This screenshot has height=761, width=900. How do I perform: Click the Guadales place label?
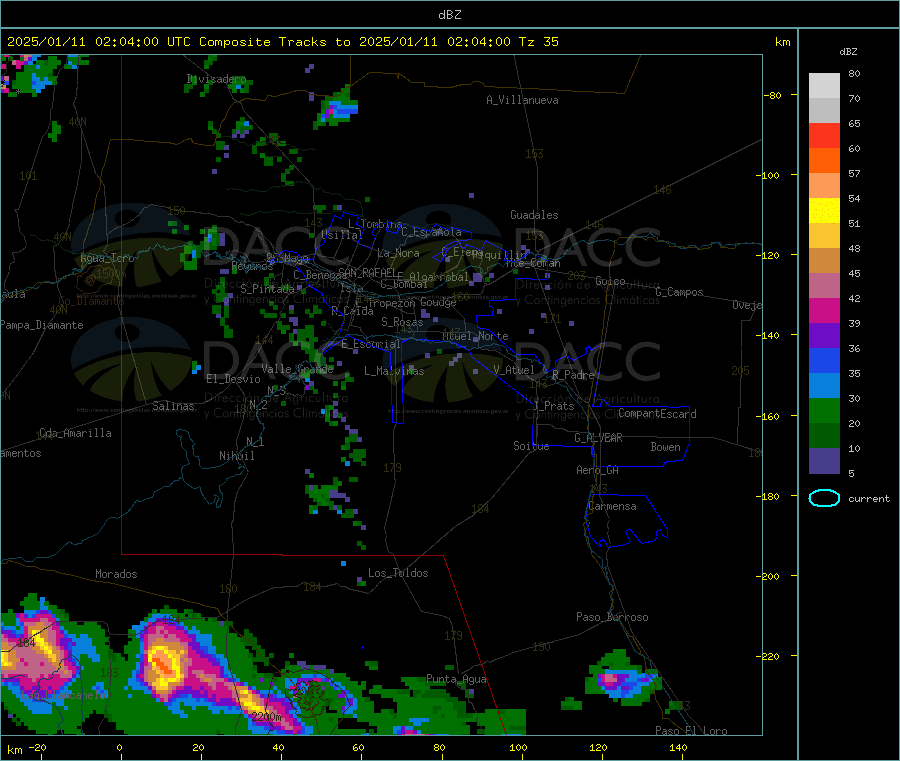534,215
